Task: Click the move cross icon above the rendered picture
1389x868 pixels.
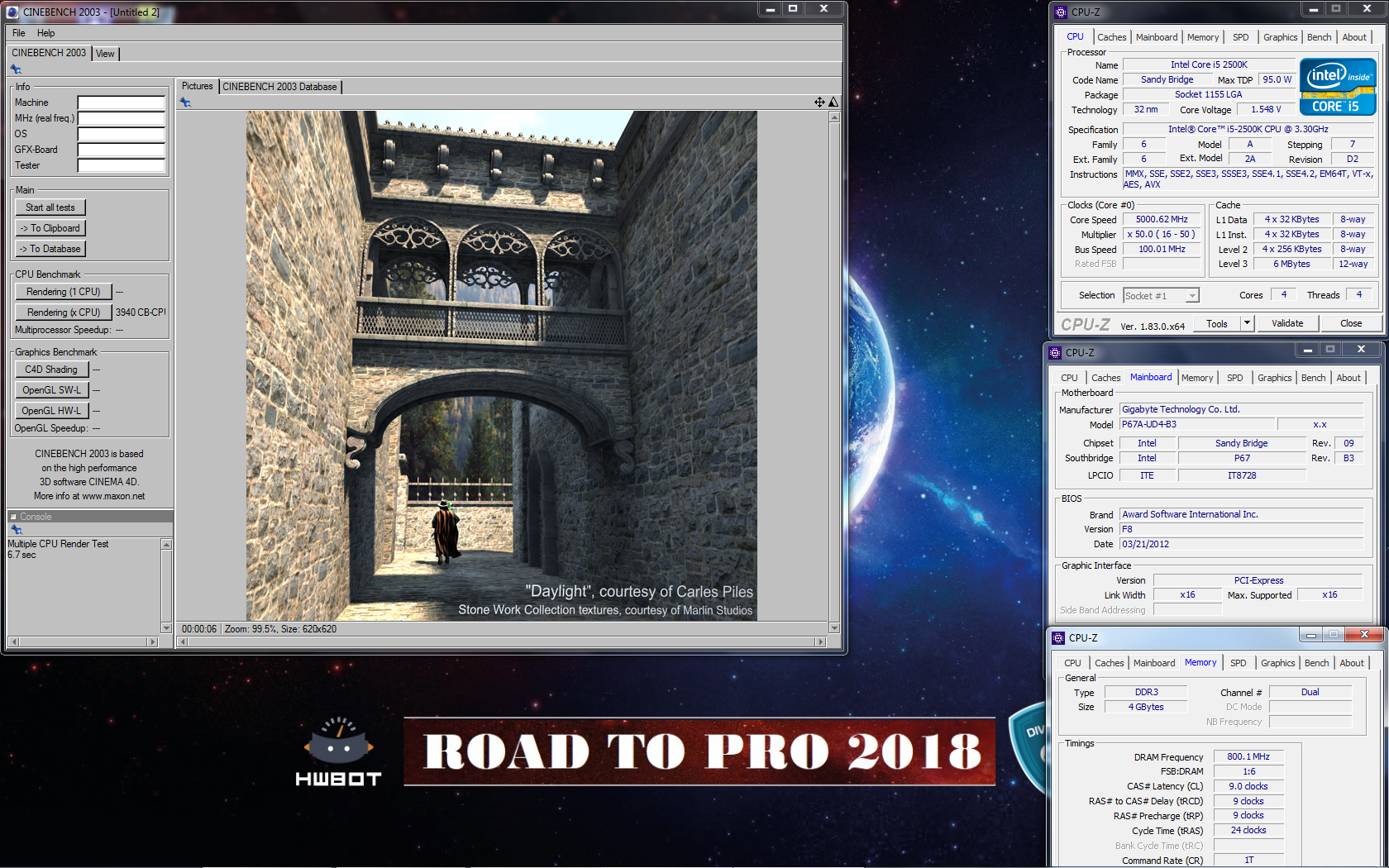Action: click(819, 103)
